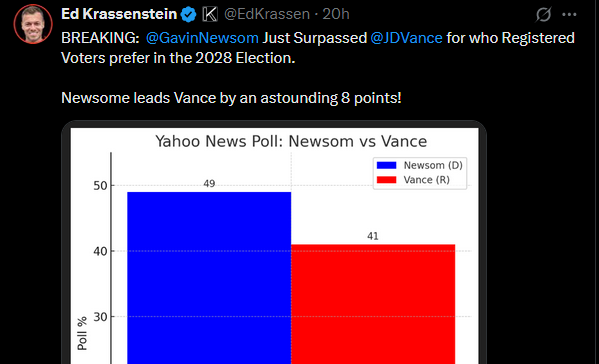Click the tweet text about 8 points
Viewport: 599px width, 364px height.
(231, 98)
